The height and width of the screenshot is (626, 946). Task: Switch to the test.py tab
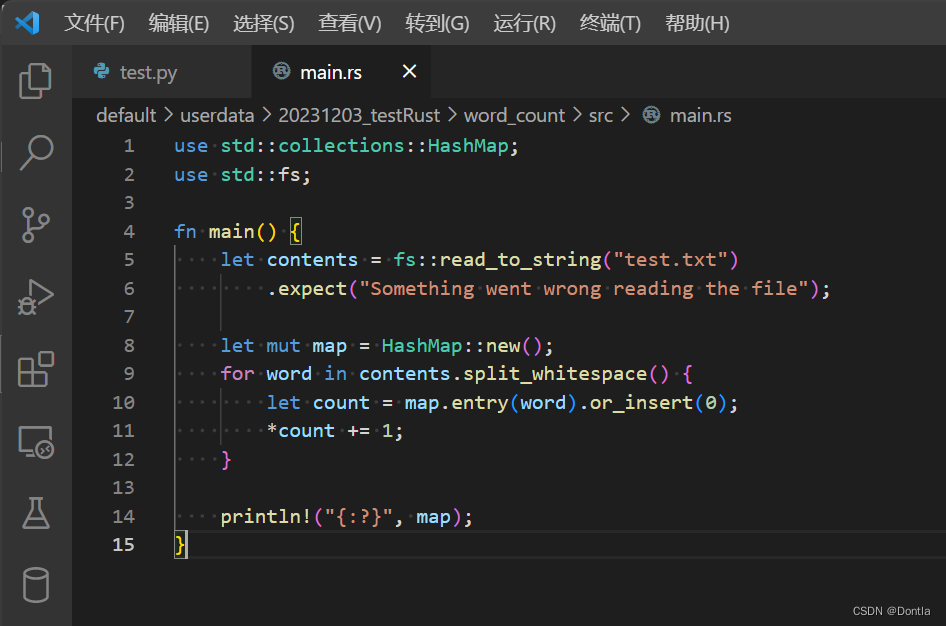tap(162, 72)
